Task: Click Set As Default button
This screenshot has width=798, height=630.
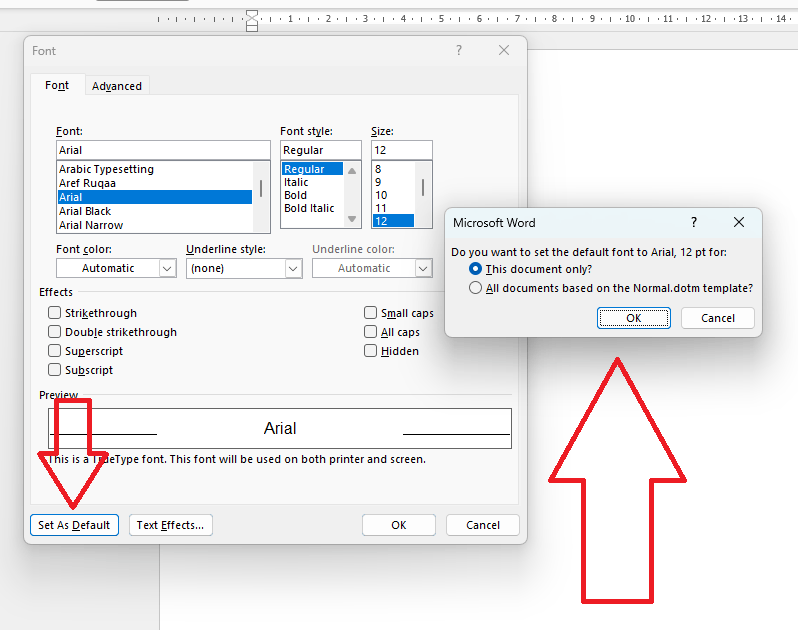Action: [74, 525]
